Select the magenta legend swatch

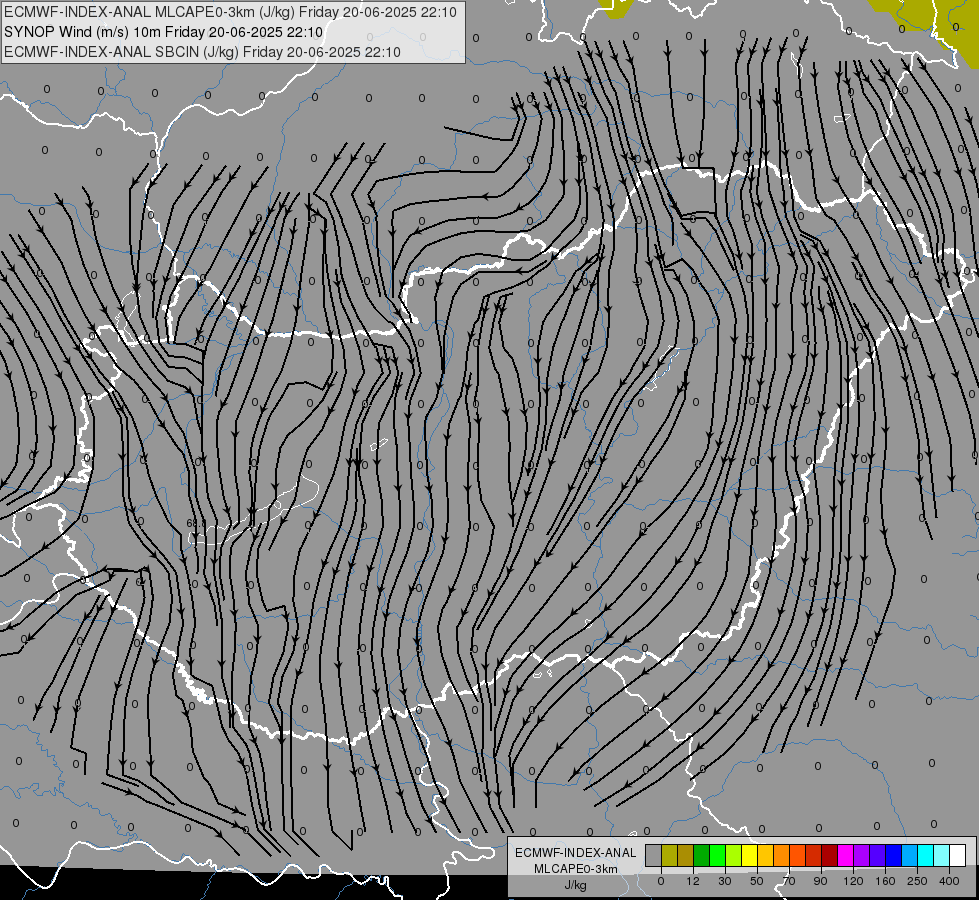[x=845, y=855]
